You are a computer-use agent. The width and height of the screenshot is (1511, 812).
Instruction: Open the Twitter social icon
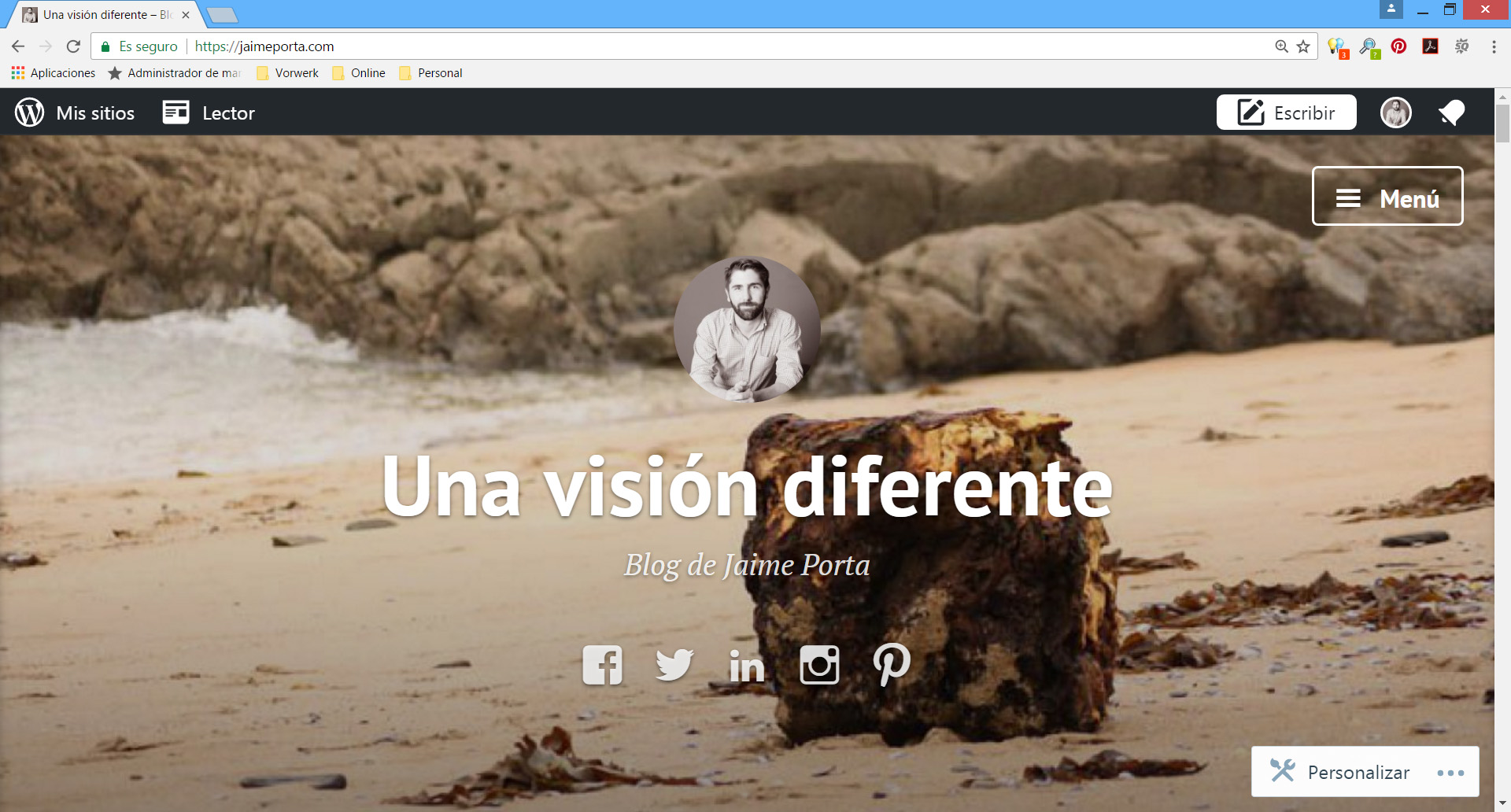click(674, 665)
